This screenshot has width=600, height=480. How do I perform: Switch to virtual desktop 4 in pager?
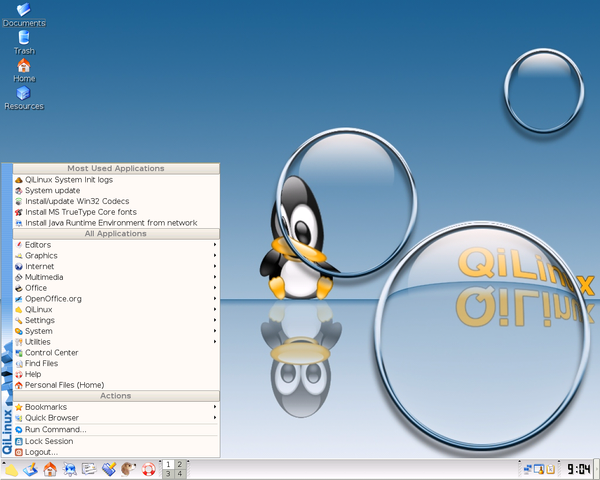coord(180,474)
